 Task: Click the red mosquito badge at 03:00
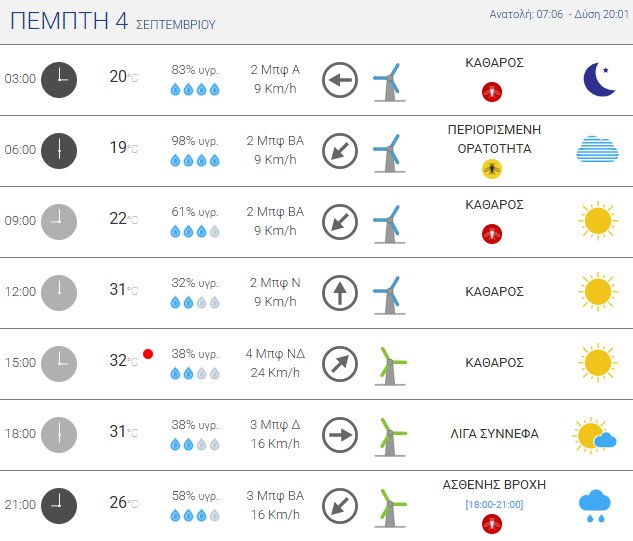pos(491,92)
